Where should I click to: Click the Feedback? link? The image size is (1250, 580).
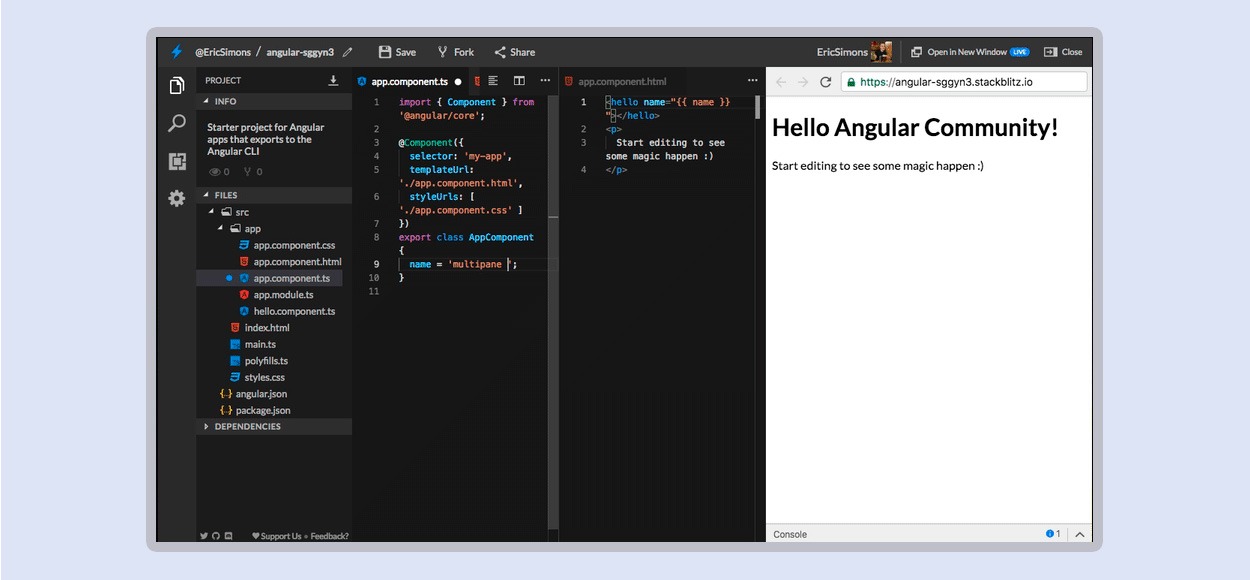point(330,536)
